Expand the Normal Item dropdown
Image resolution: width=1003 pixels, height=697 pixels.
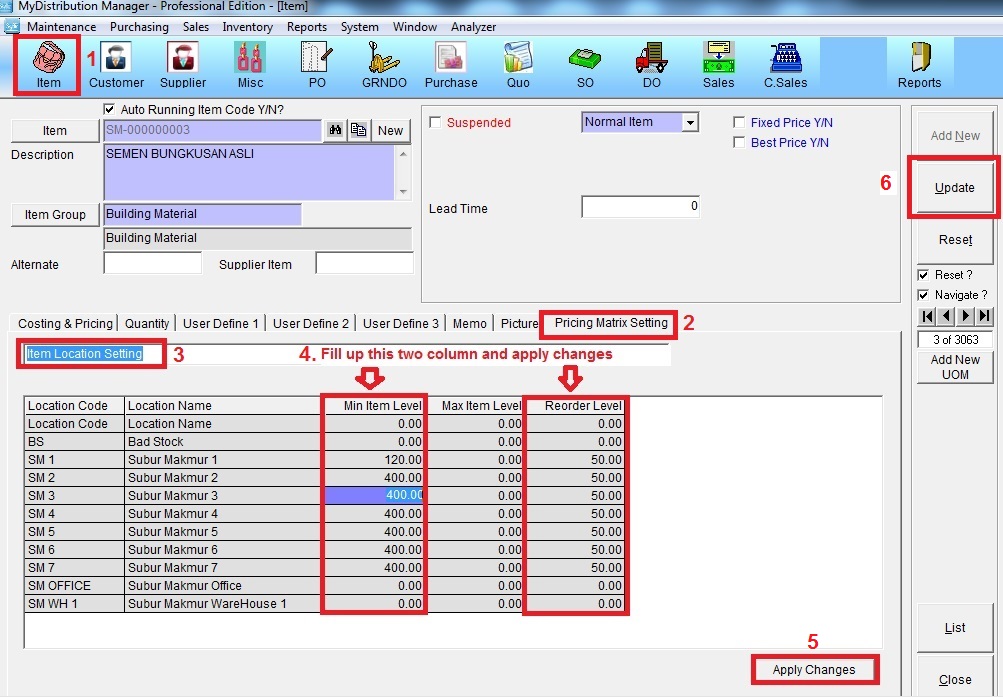(x=690, y=122)
